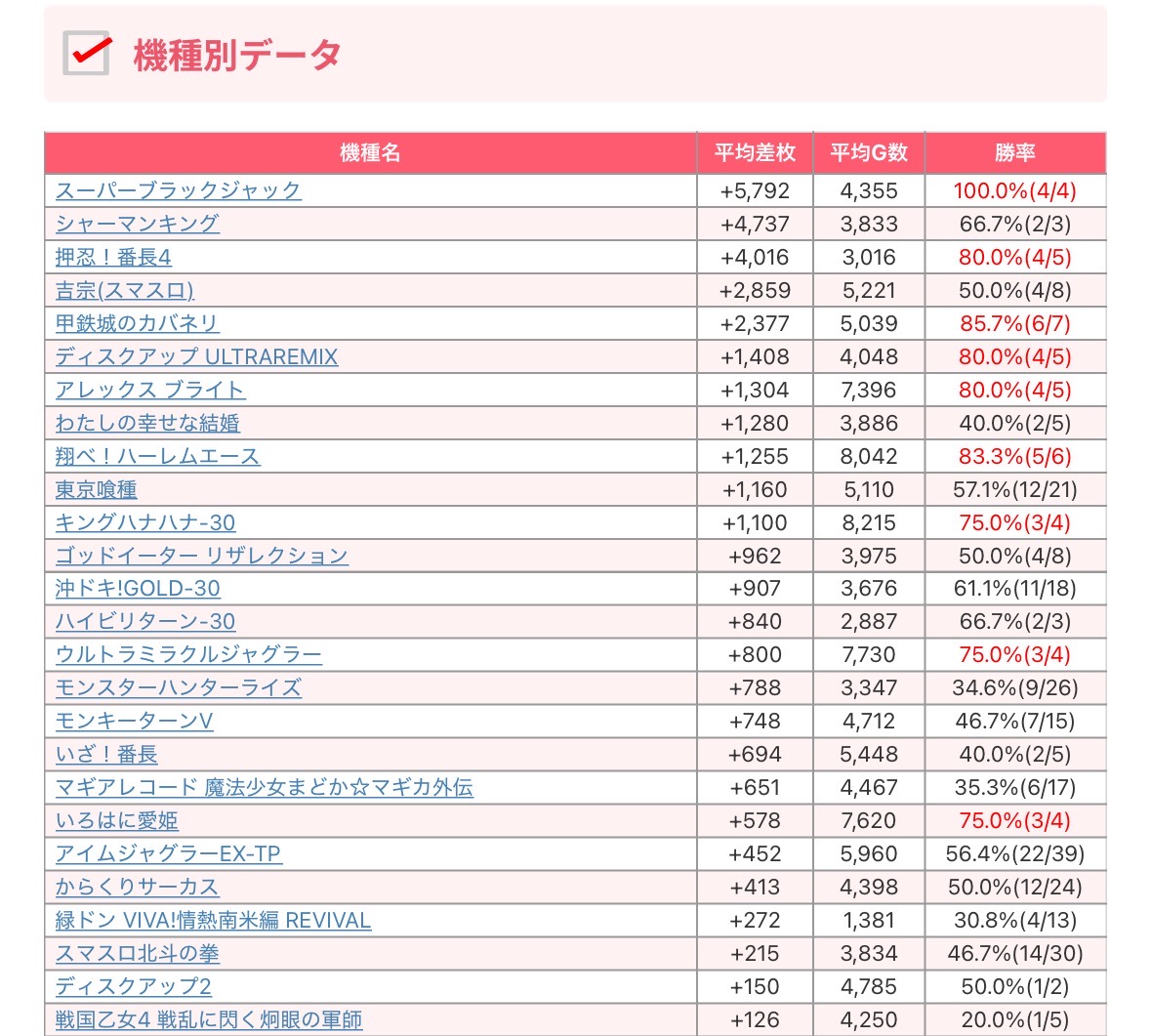Select the 83.3%(5/6) win rate cell
This screenshot has height=1036, width=1151.
[1015, 457]
